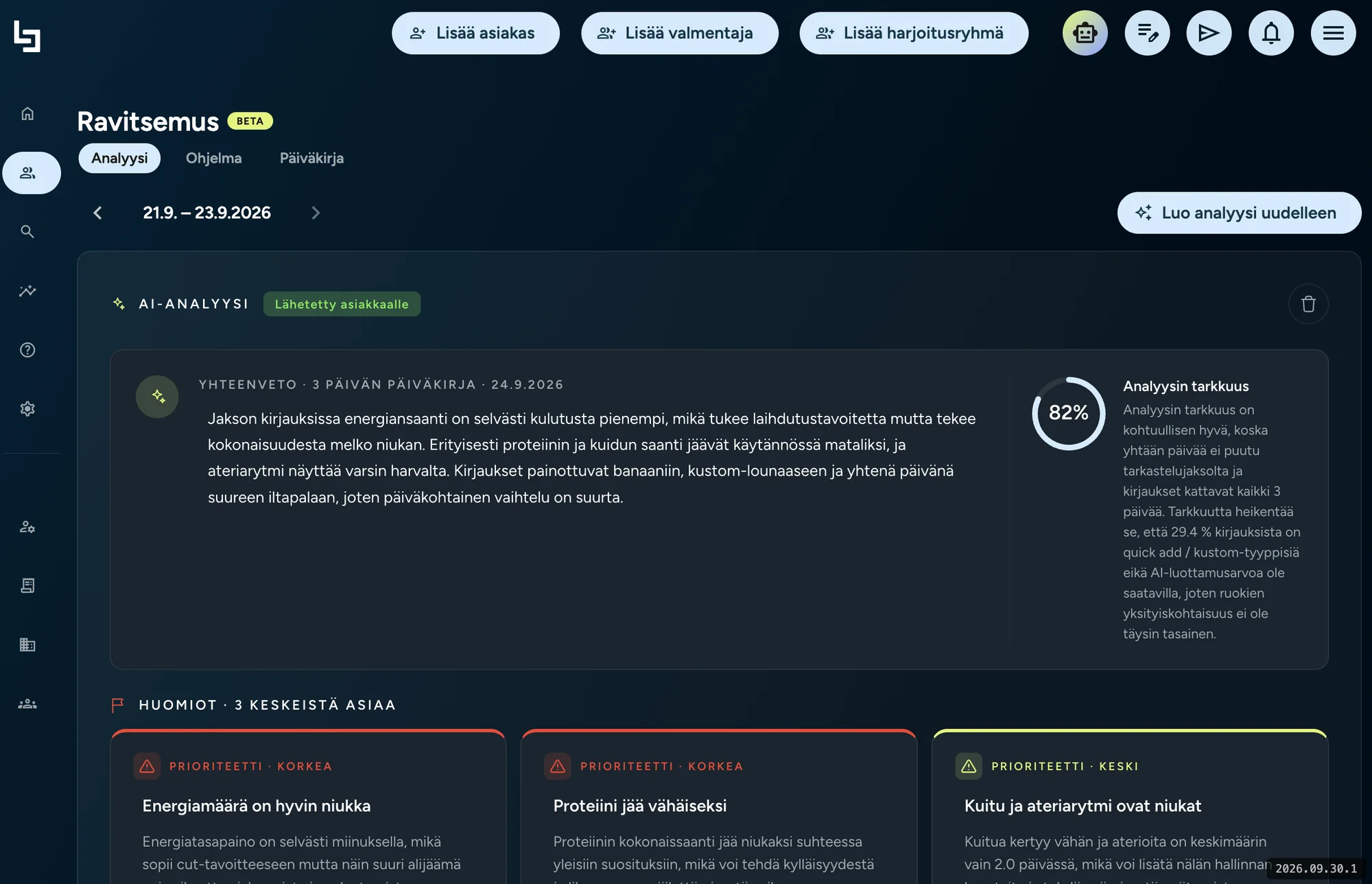Open the note editing list icon
1372x884 pixels.
point(1148,33)
